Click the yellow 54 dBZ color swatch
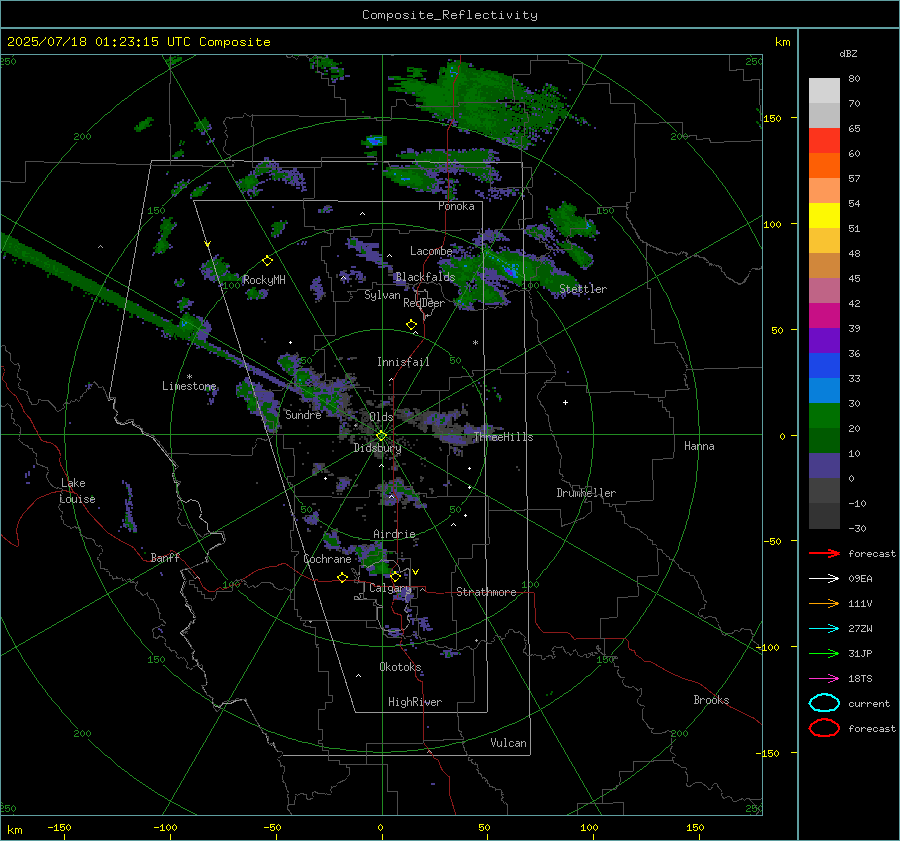Image resolution: width=900 pixels, height=841 pixels. tap(824, 216)
